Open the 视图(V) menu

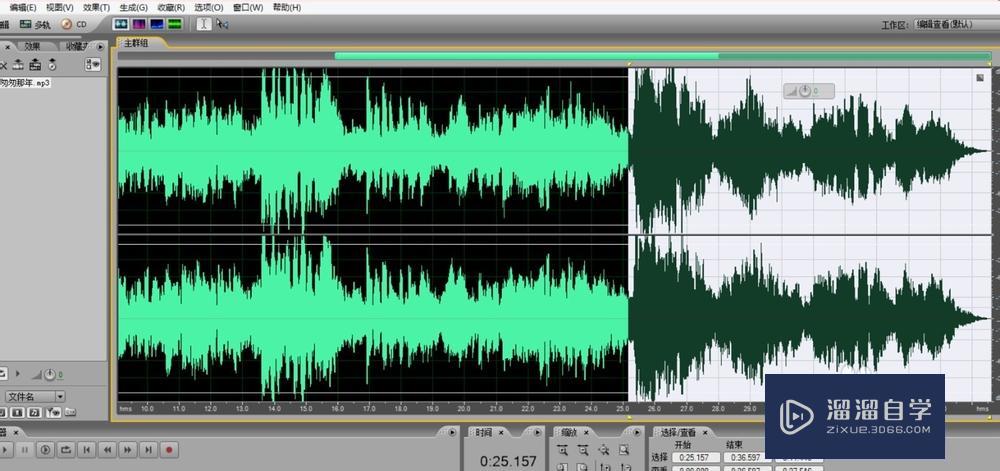(x=59, y=8)
